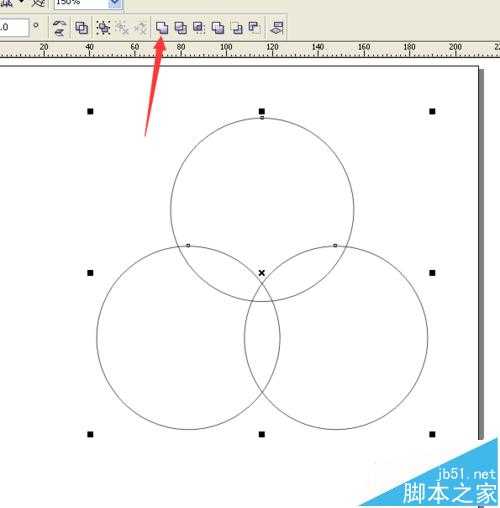The width and height of the screenshot is (500, 508).
Task: Click the bottom-right selection handle
Action: tap(432, 434)
